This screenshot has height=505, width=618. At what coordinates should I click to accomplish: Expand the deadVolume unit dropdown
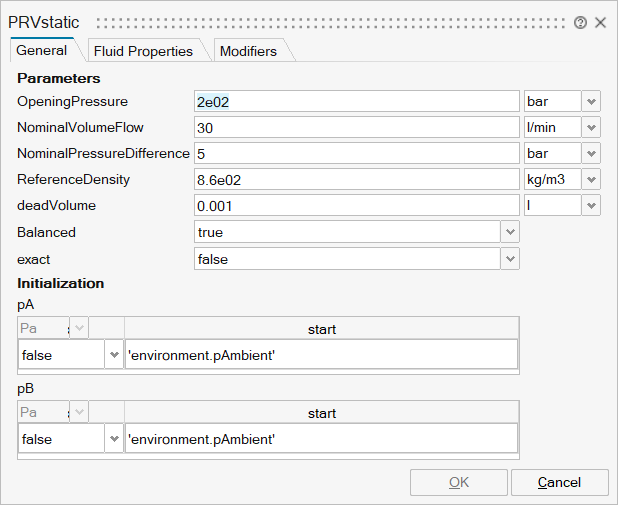(591, 206)
